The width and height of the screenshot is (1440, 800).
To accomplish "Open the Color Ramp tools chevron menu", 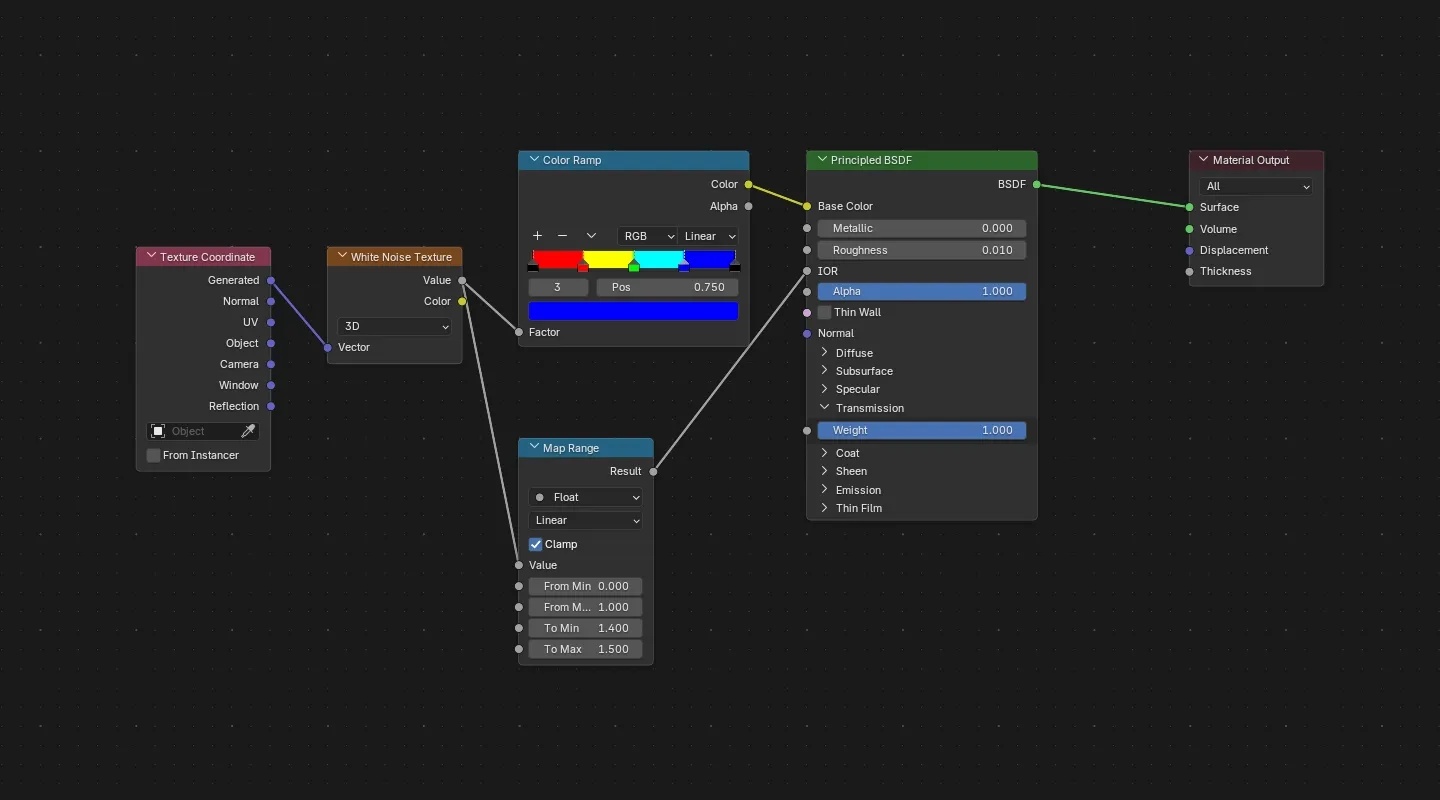I will click(591, 236).
